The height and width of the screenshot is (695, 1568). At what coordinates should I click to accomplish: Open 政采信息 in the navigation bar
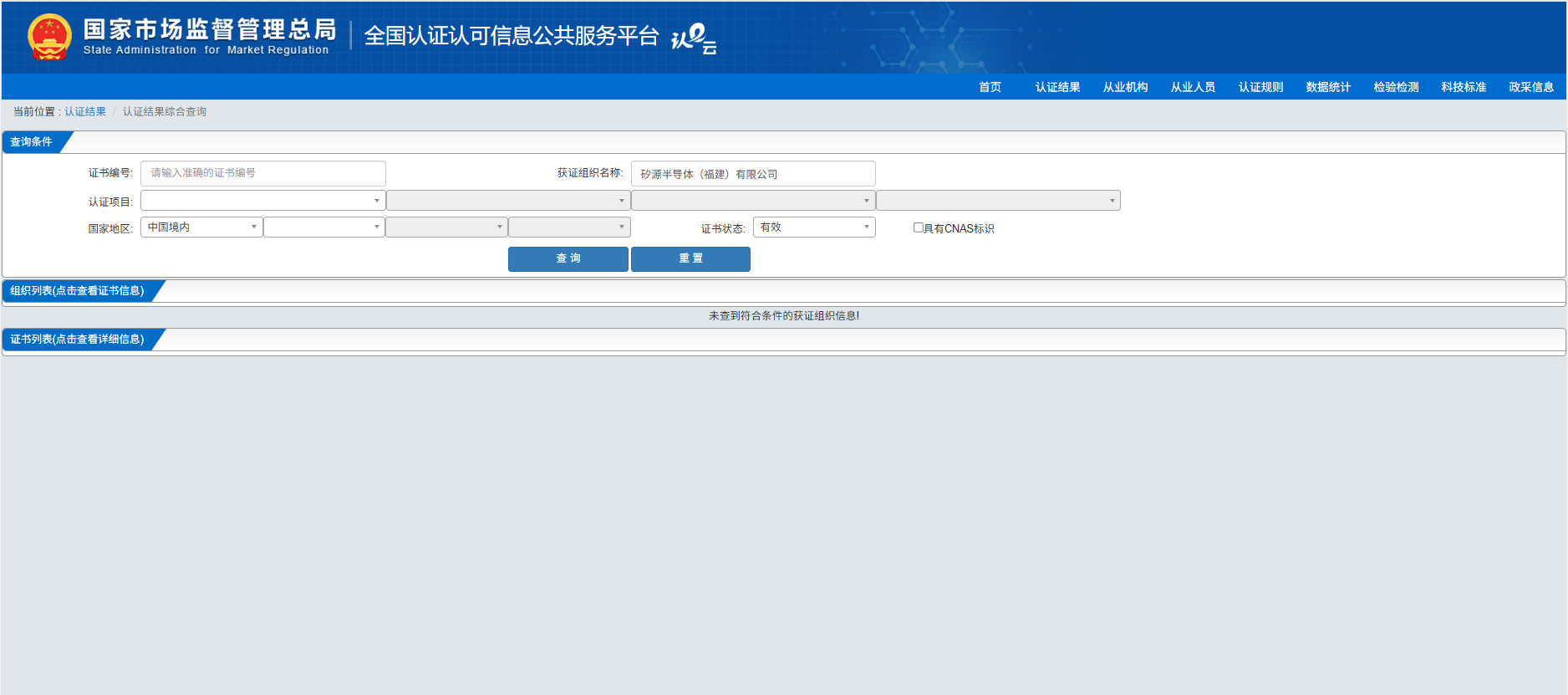pos(1531,87)
